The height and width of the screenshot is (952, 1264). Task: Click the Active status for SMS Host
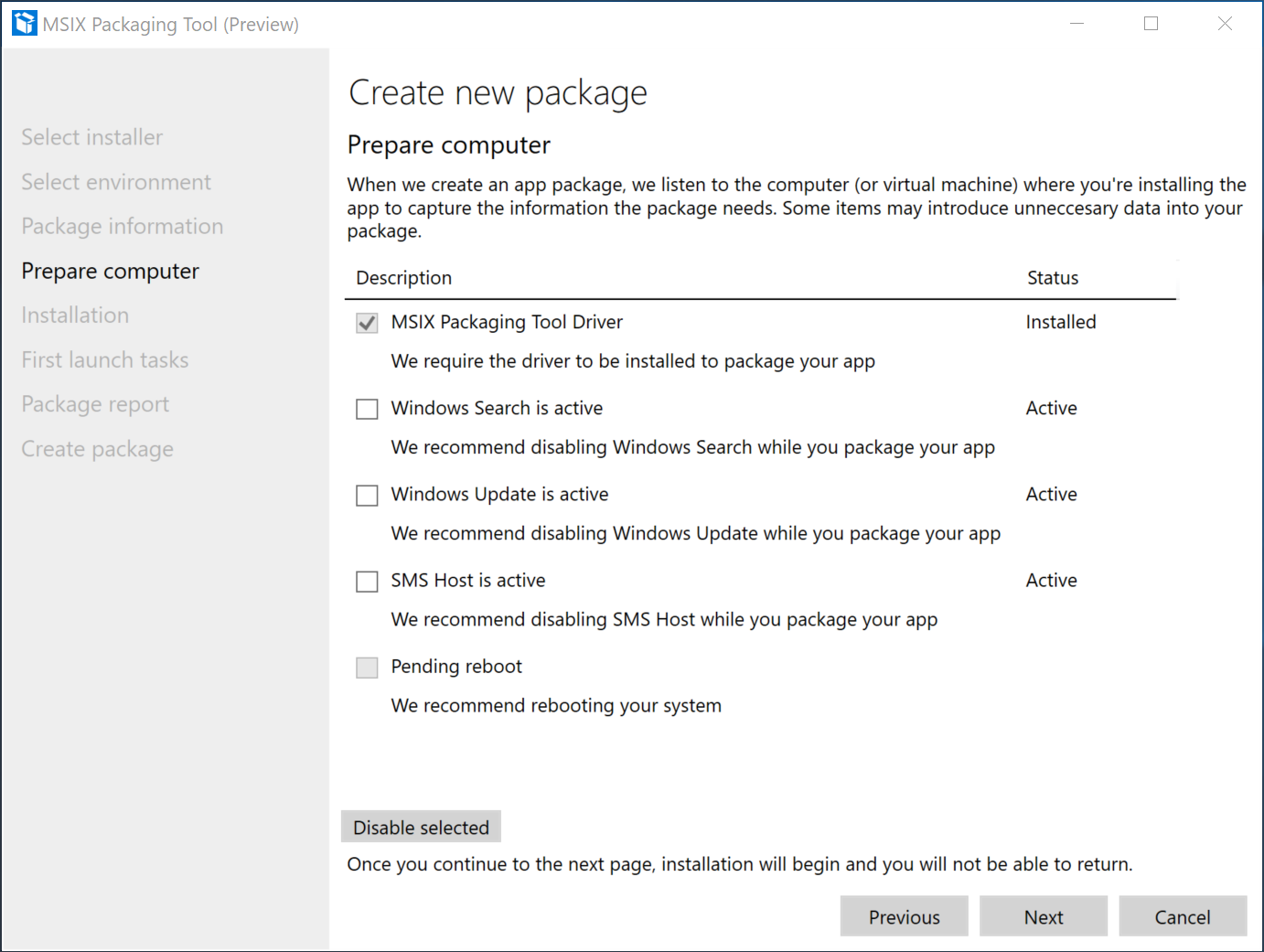pyautogui.click(x=1051, y=580)
